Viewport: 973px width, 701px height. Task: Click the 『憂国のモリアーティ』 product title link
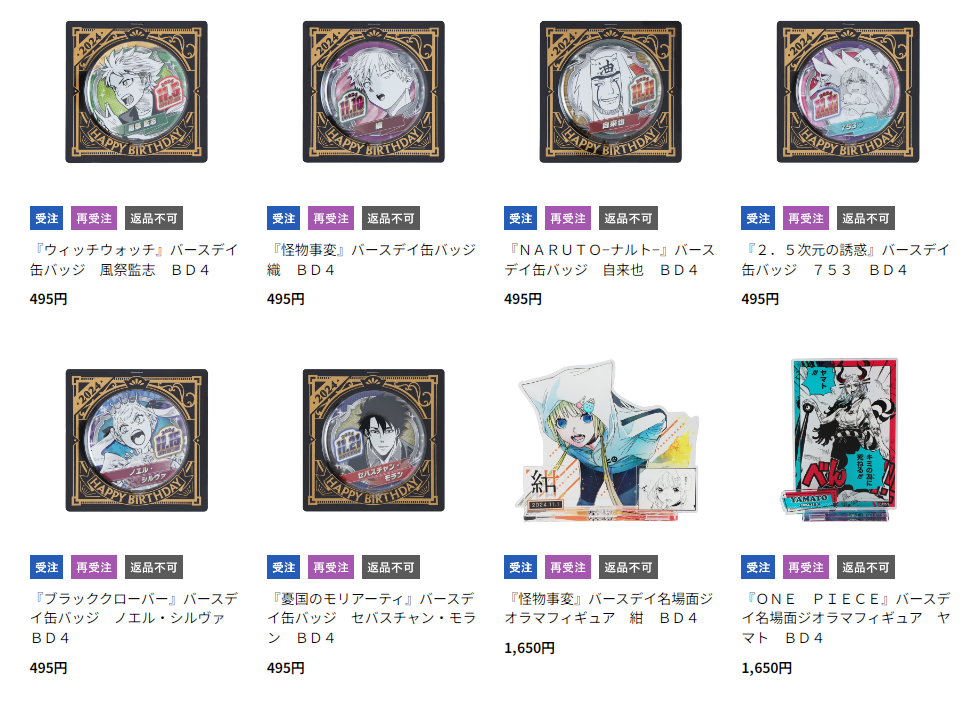point(372,618)
